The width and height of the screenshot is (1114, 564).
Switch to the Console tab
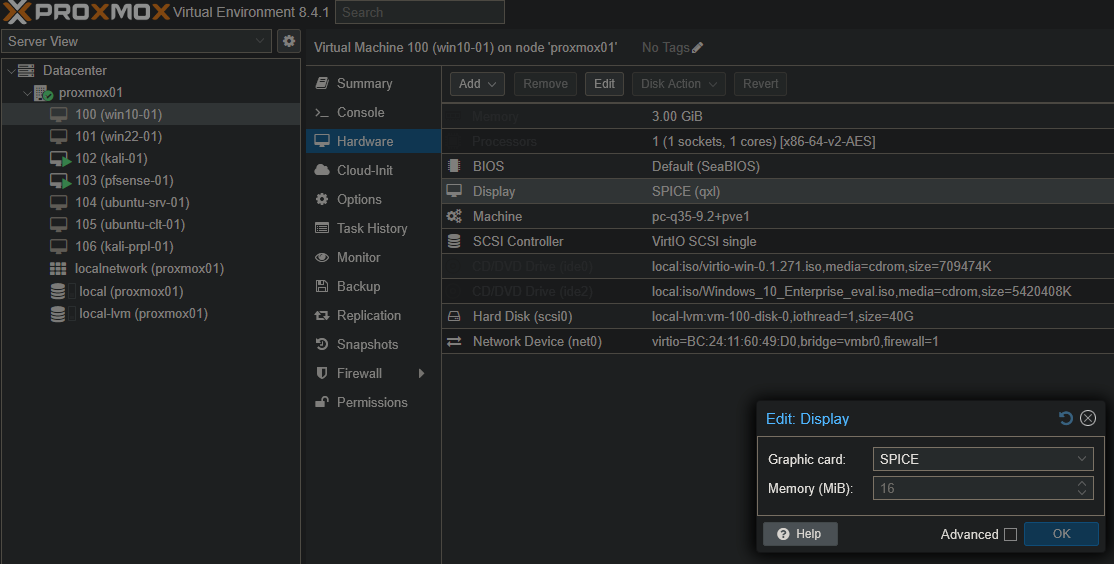click(x=360, y=112)
